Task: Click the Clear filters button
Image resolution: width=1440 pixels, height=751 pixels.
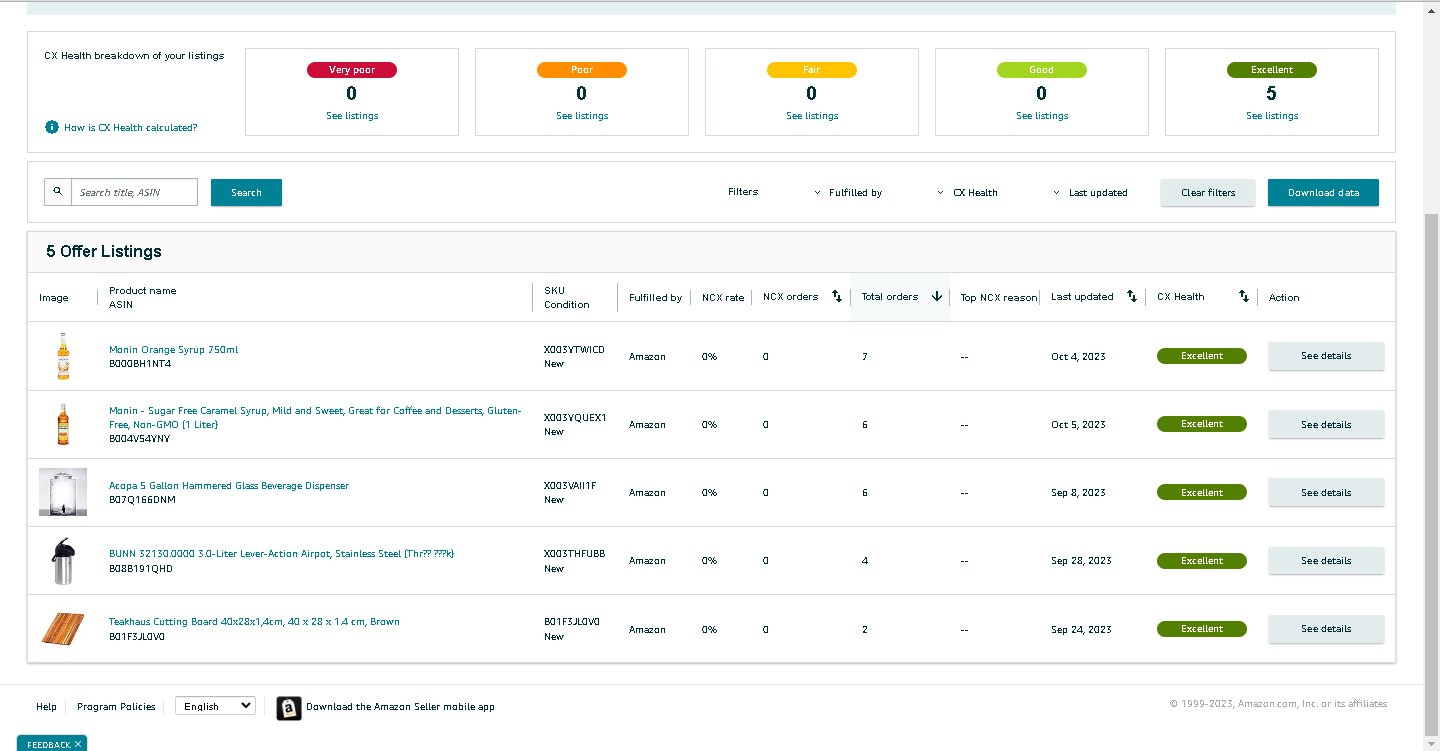Action: [1208, 193]
